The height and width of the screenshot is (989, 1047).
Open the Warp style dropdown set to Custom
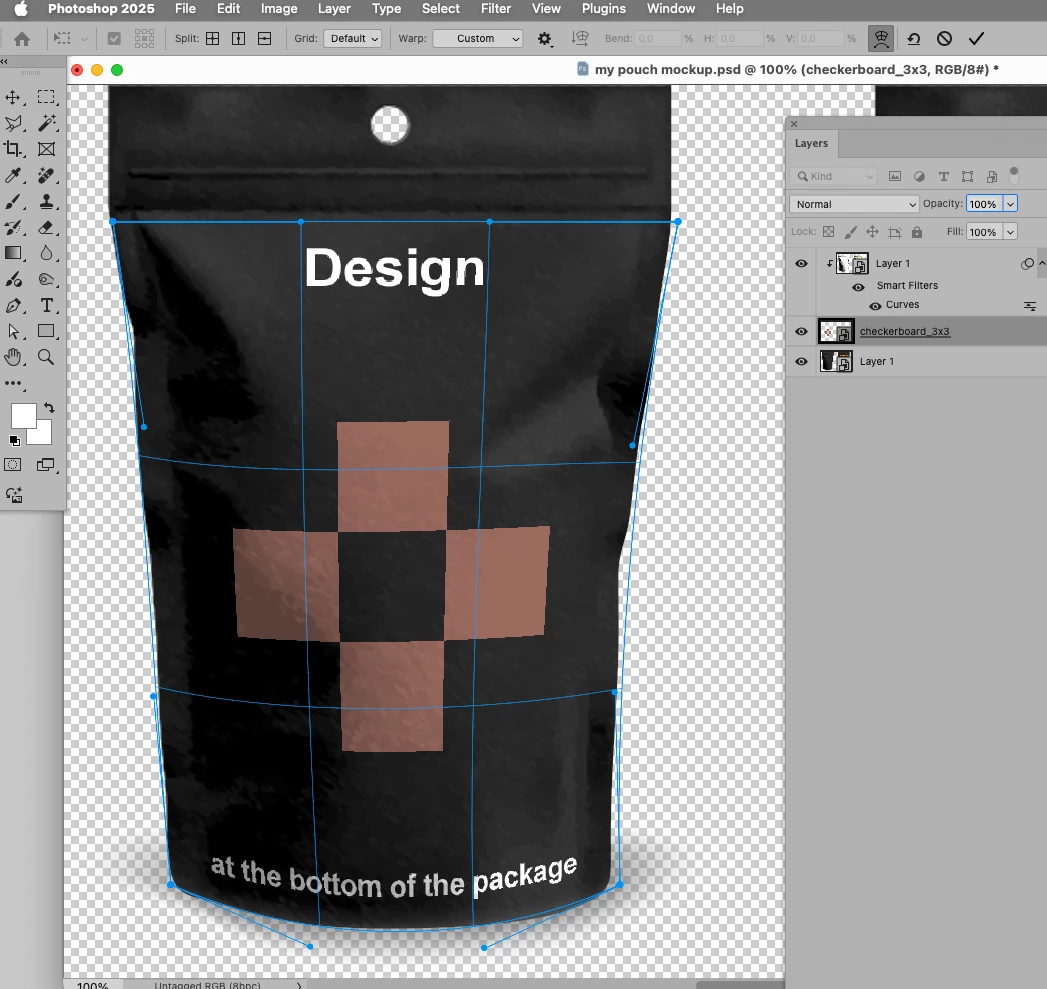[477, 39]
